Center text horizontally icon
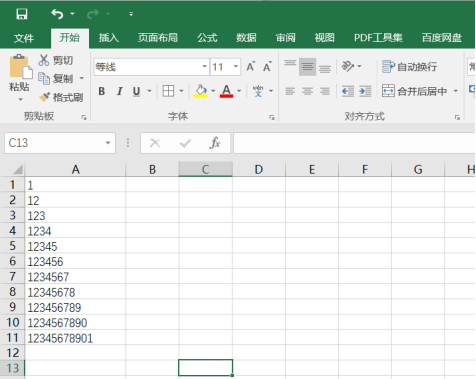This screenshot has width=476, height=379. pos(307,91)
